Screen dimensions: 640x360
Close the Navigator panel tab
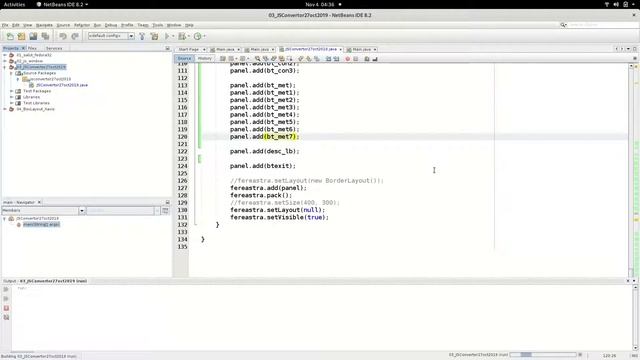(x=39, y=202)
